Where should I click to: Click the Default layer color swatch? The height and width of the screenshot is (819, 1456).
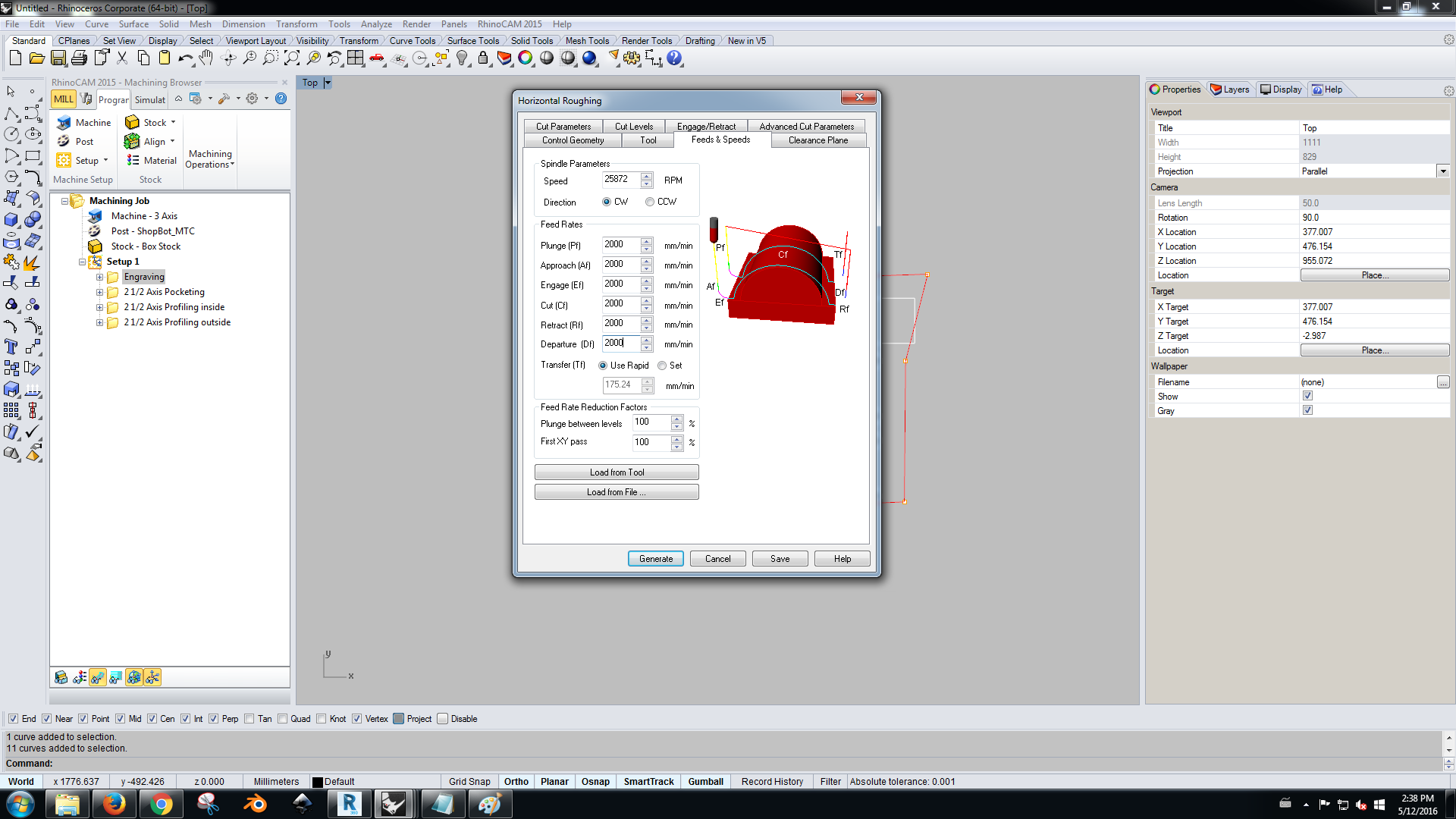click(318, 782)
